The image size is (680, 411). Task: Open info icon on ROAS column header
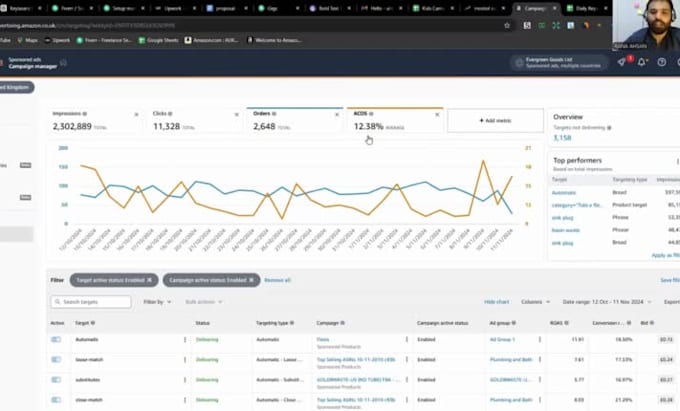[566, 323]
